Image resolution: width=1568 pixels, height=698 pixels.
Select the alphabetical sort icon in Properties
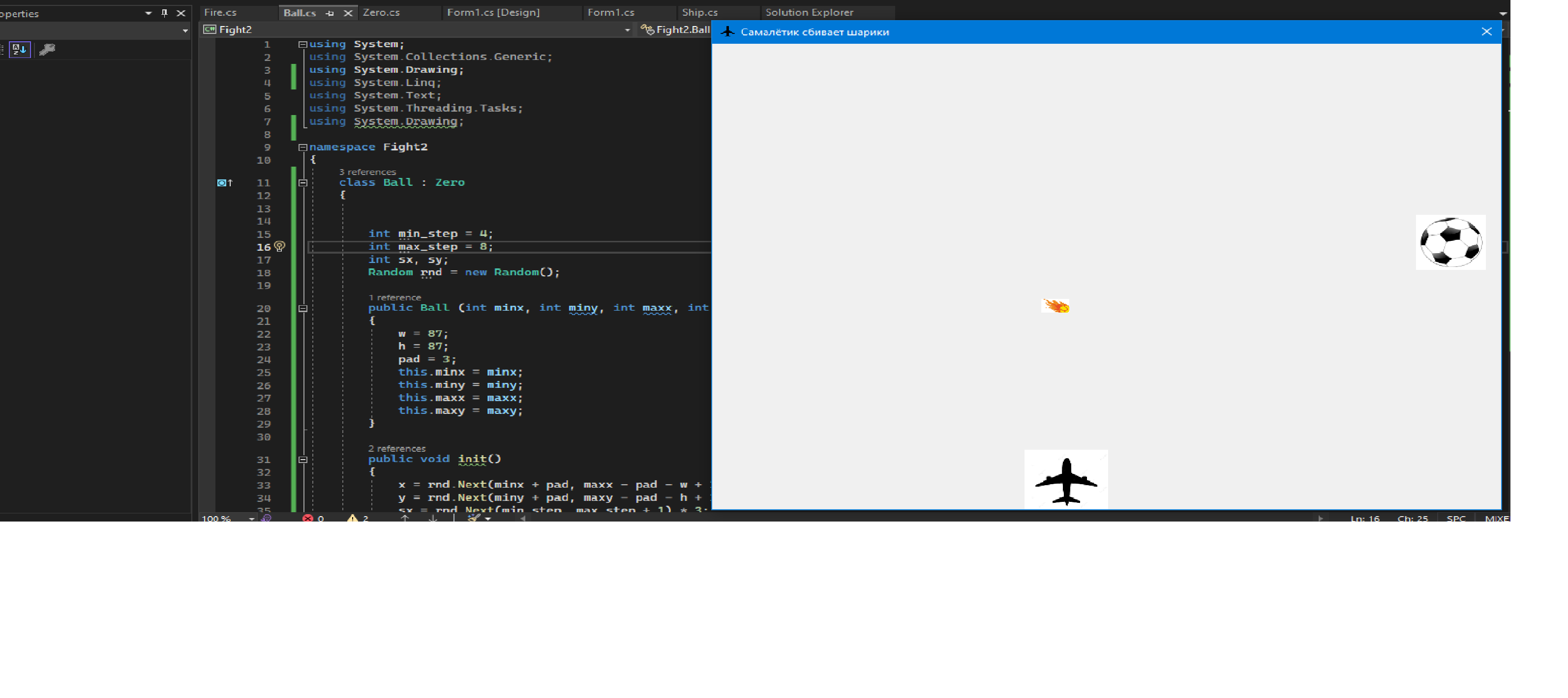[x=20, y=50]
